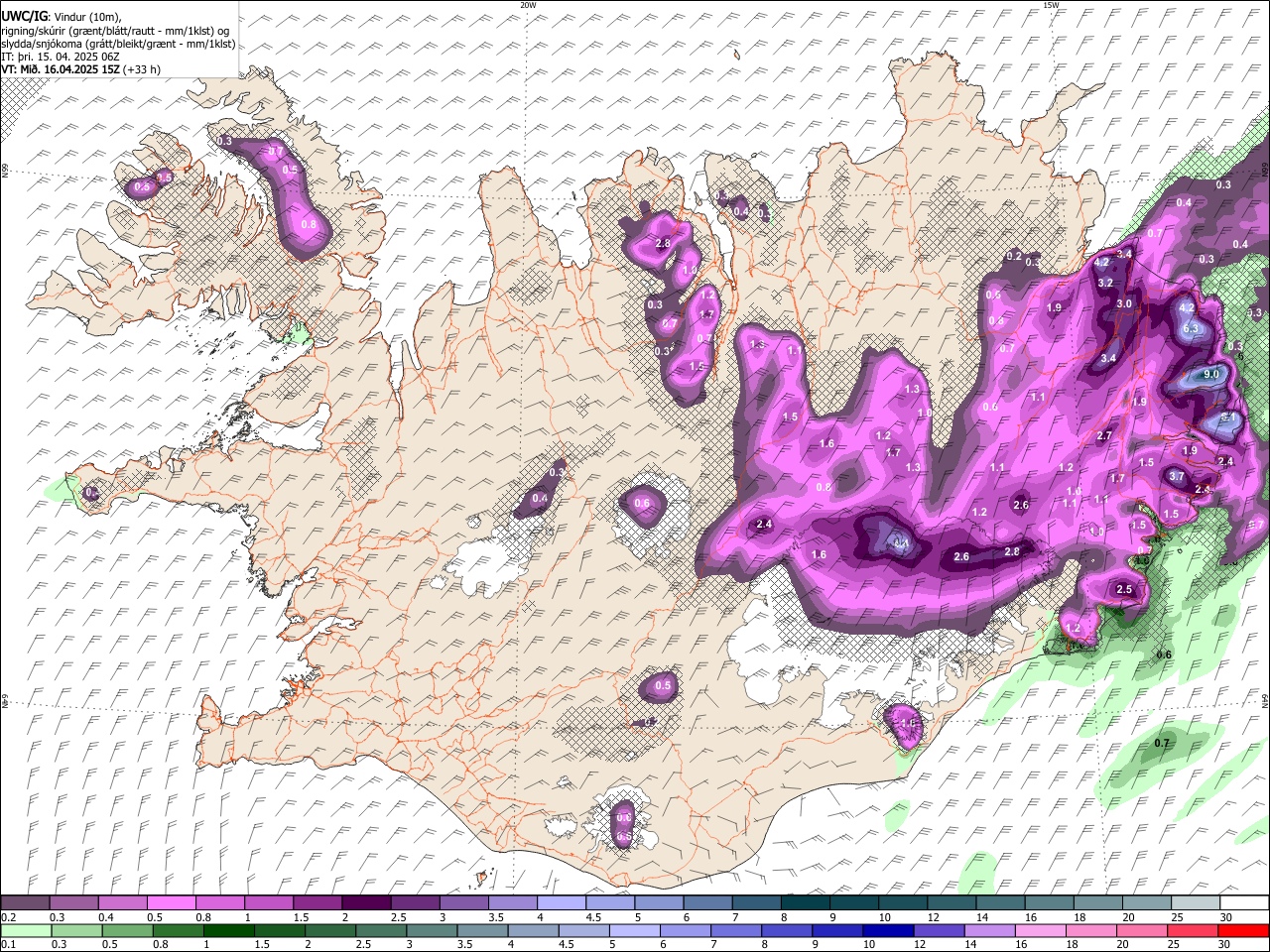Click the 'UWC/IG: Vindur (10m)' title text
1270x952 pixels.
pos(63,16)
